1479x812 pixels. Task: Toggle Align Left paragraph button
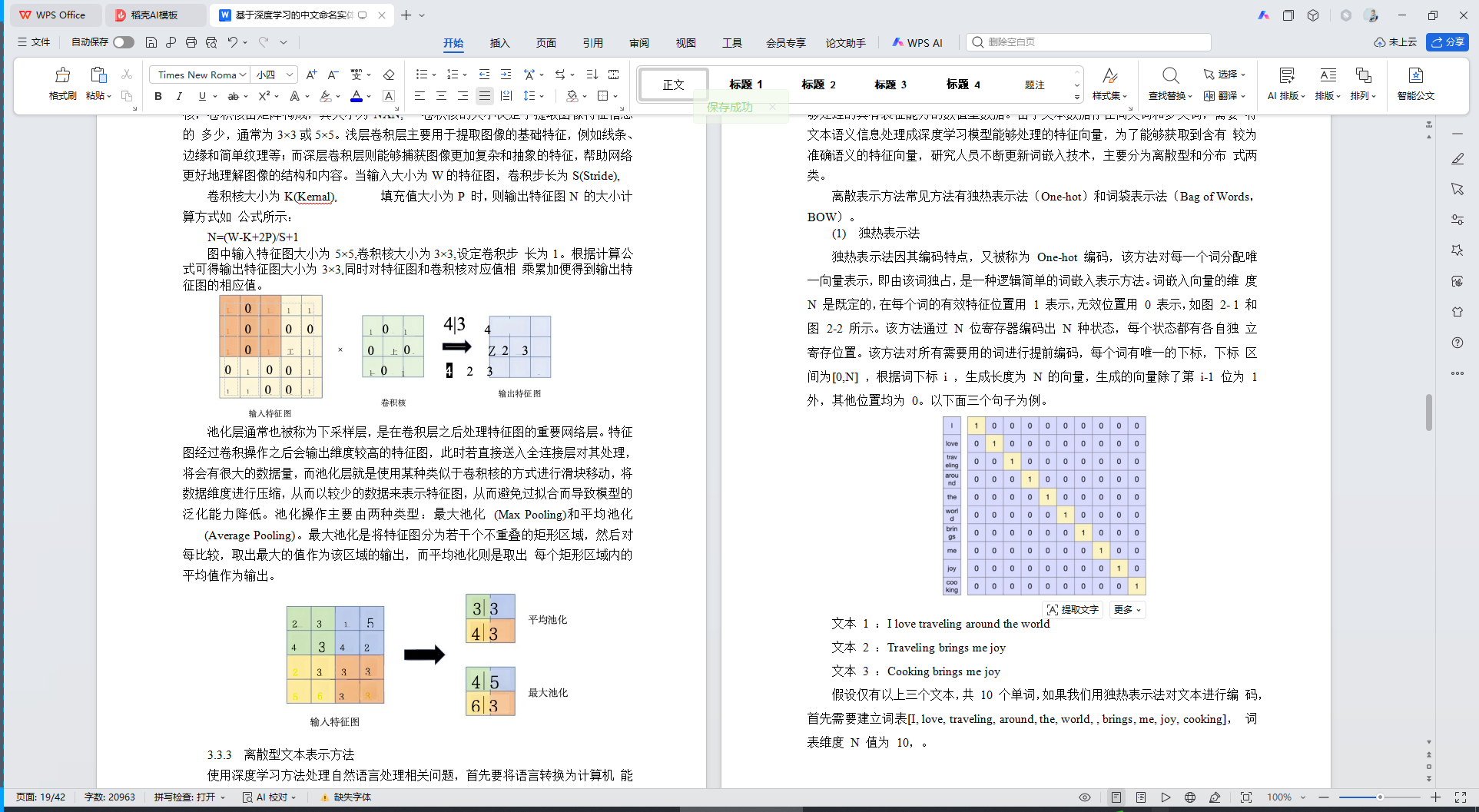pos(419,96)
